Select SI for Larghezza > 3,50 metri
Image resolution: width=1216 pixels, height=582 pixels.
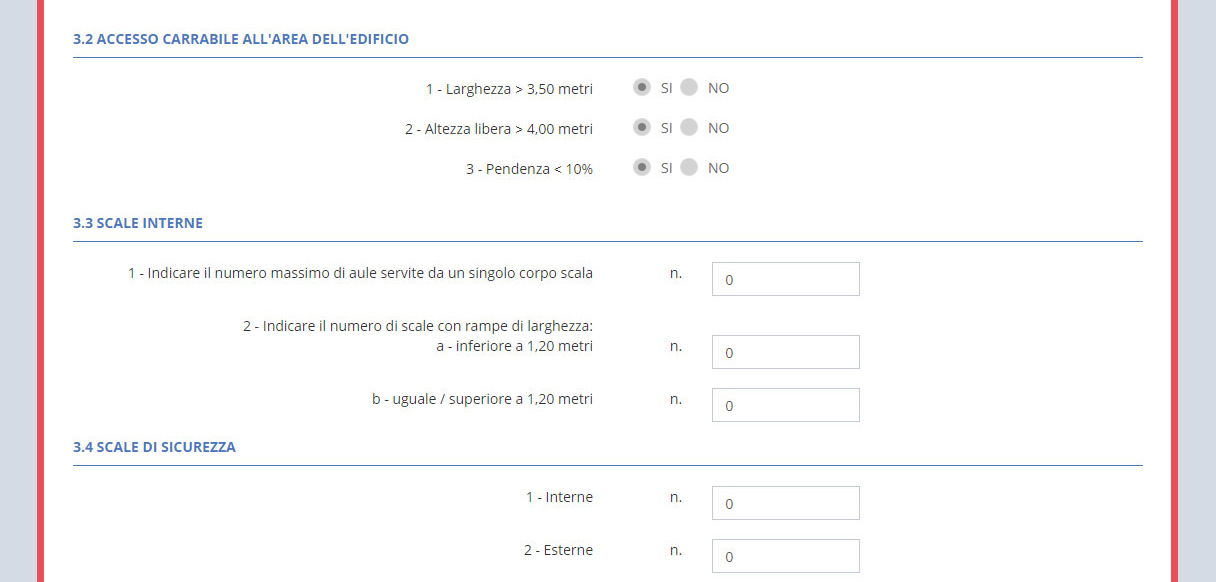pos(642,87)
